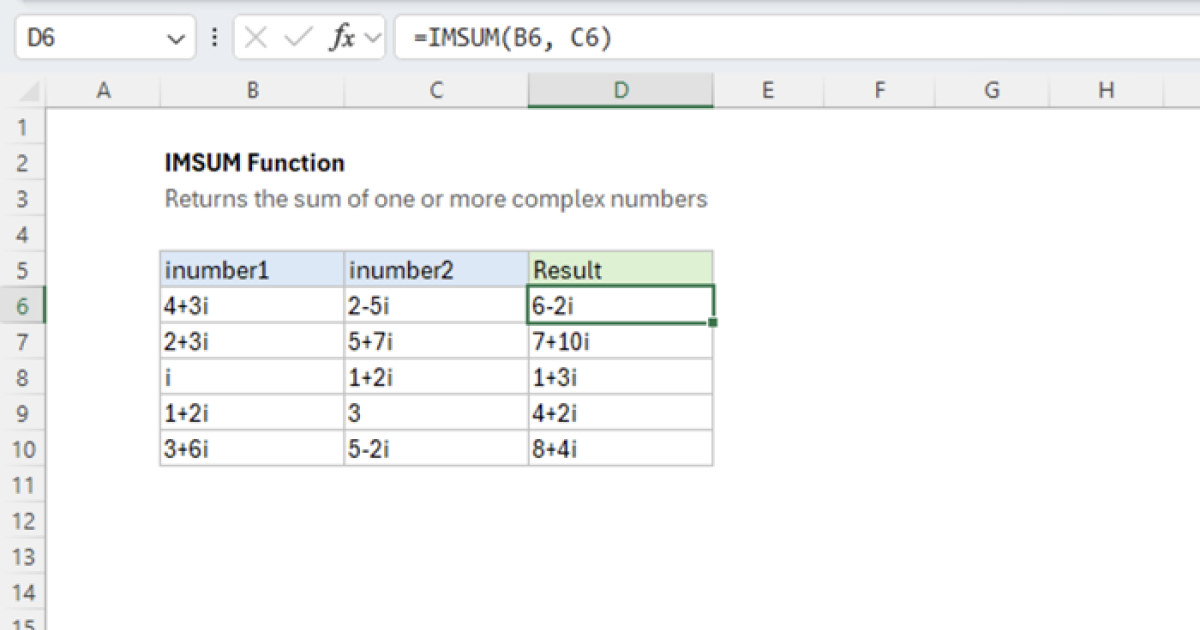Click the three-dot separator beside the Name Box

215,38
